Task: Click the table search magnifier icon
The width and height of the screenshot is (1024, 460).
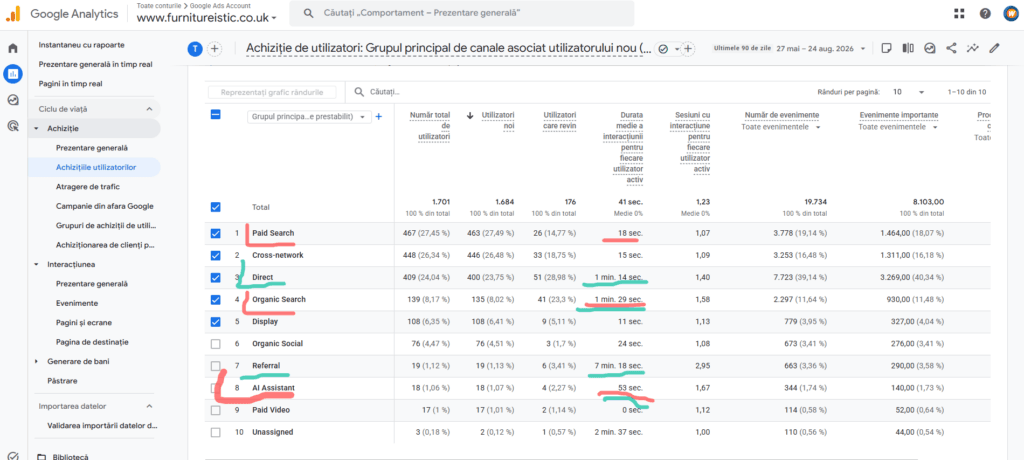Action: pyautogui.click(x=359, y=93)
